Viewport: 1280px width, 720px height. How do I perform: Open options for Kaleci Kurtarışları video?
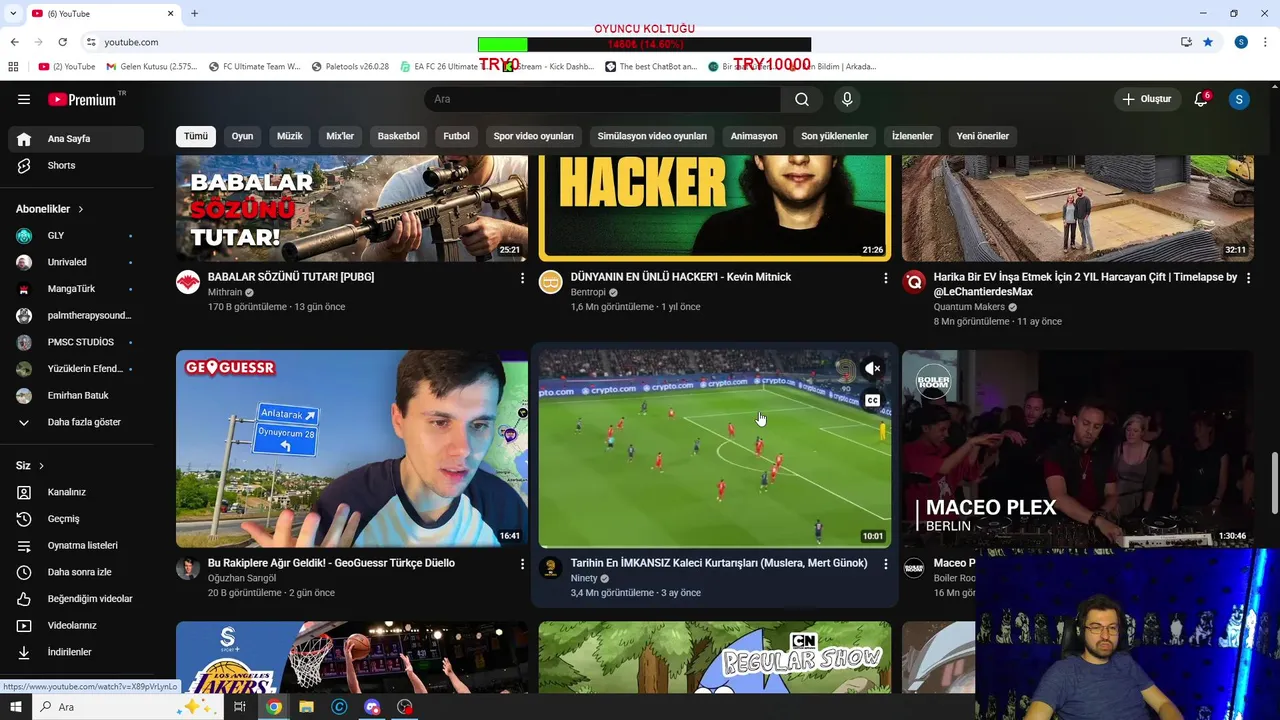pyautogui.click(x=885, y=564)
